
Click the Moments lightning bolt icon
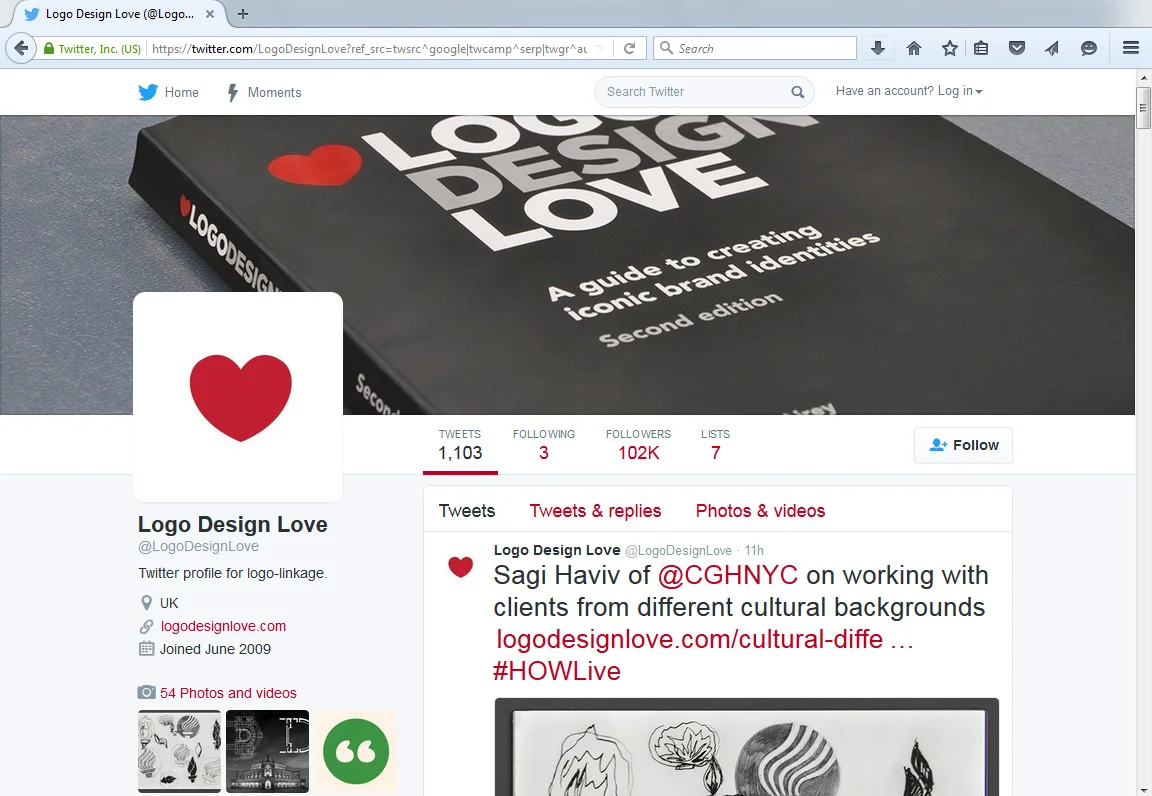(x=232, y=93)
